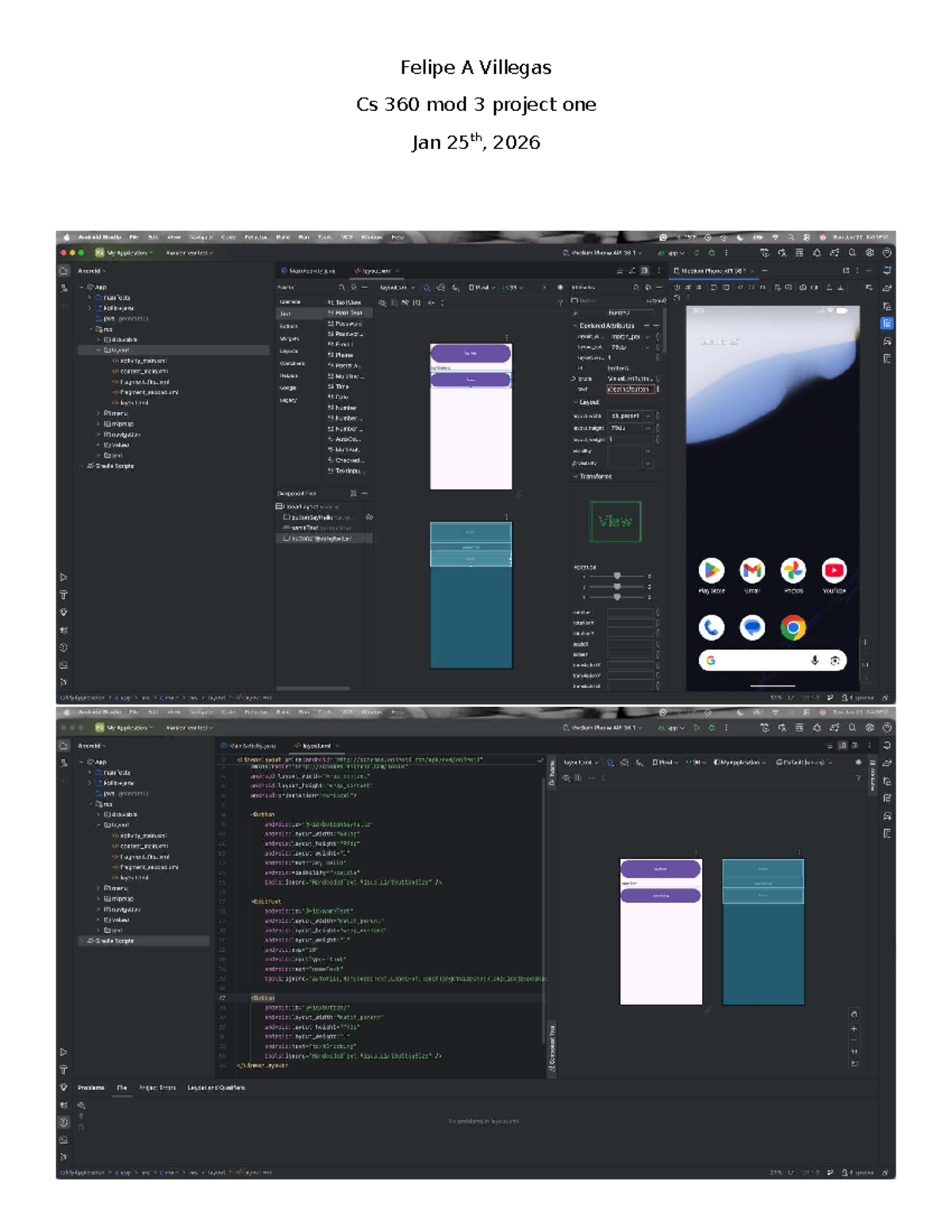Viewport: 952px width, 1232px height.
Task: Select buttonSayHello in the Component Tree
Action: [x=312, y=517]
